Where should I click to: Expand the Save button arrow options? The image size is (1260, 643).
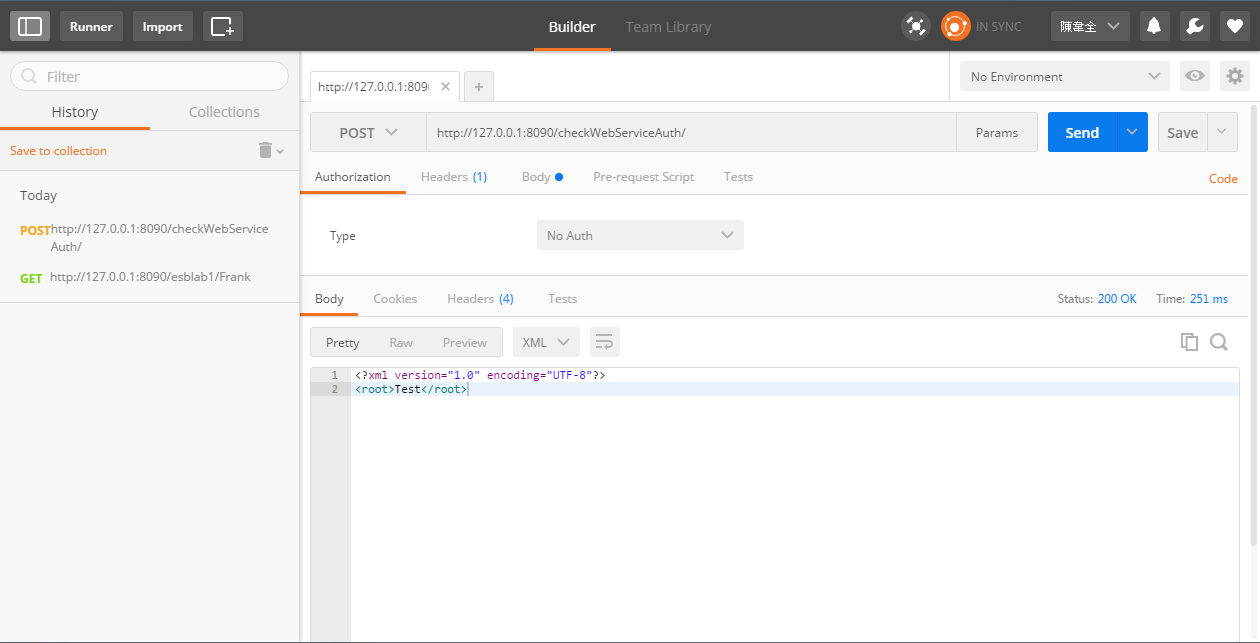pos(1223,132)
